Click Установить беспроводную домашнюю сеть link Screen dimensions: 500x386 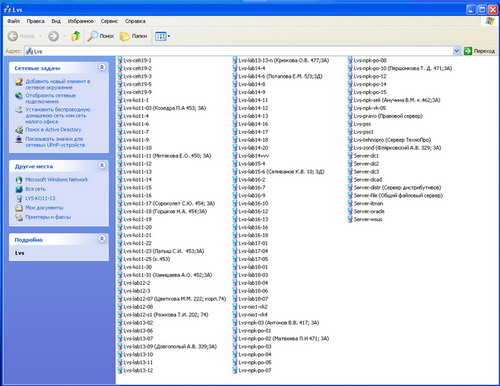pyautogui.click(x=58, y=115)
